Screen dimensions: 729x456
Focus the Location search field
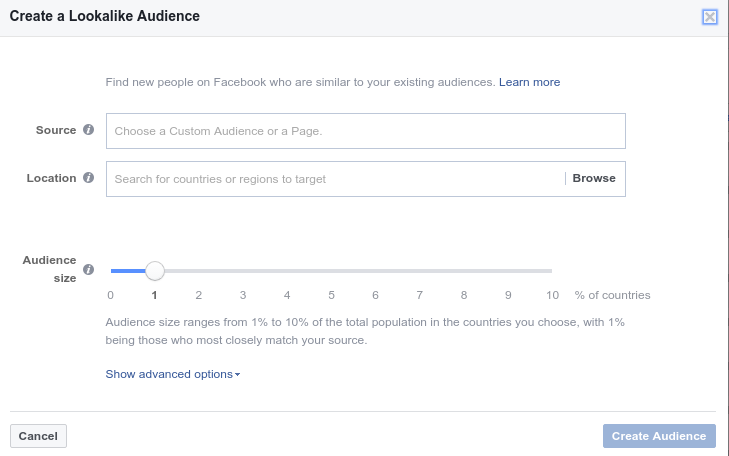pyautogui.click(x=335, y=179)
